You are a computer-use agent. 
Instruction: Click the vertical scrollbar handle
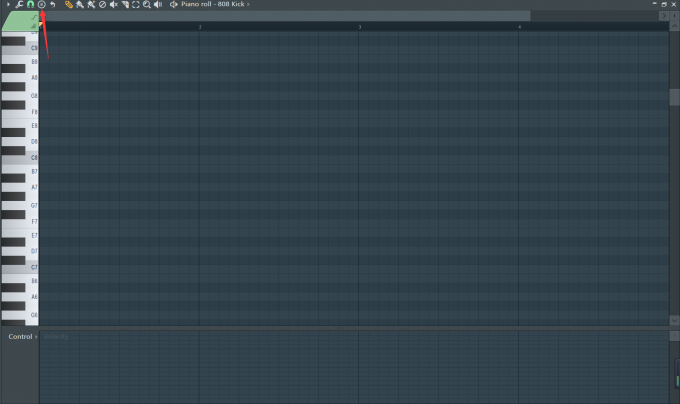[x=674, y=97]
